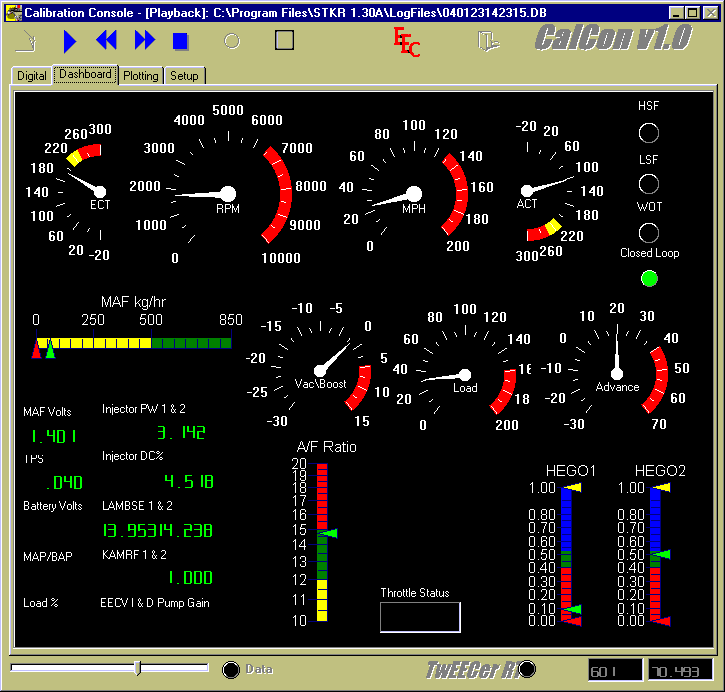Click the Data indicator light
The width and height of the screenshot is (725, 692).
[x=231, y=670]
